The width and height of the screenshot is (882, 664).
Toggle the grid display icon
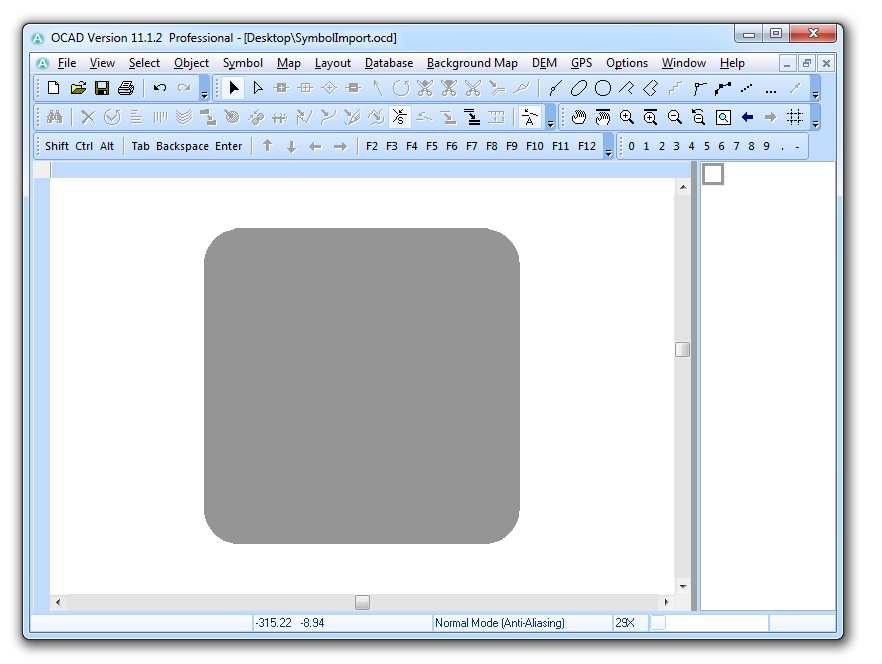pyautogui.click(x=795, y=117)
